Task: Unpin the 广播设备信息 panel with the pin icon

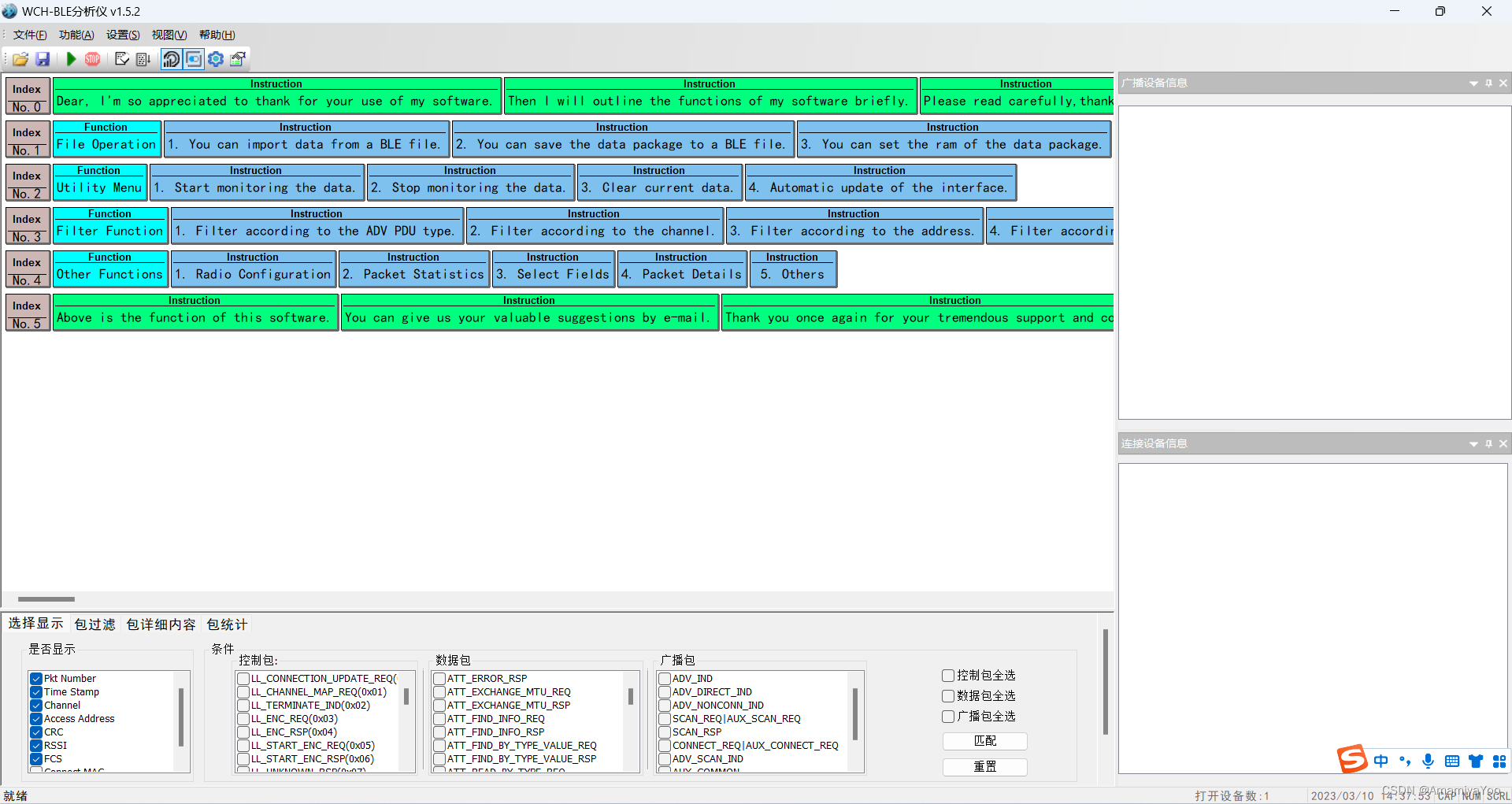Action: 1488,83
